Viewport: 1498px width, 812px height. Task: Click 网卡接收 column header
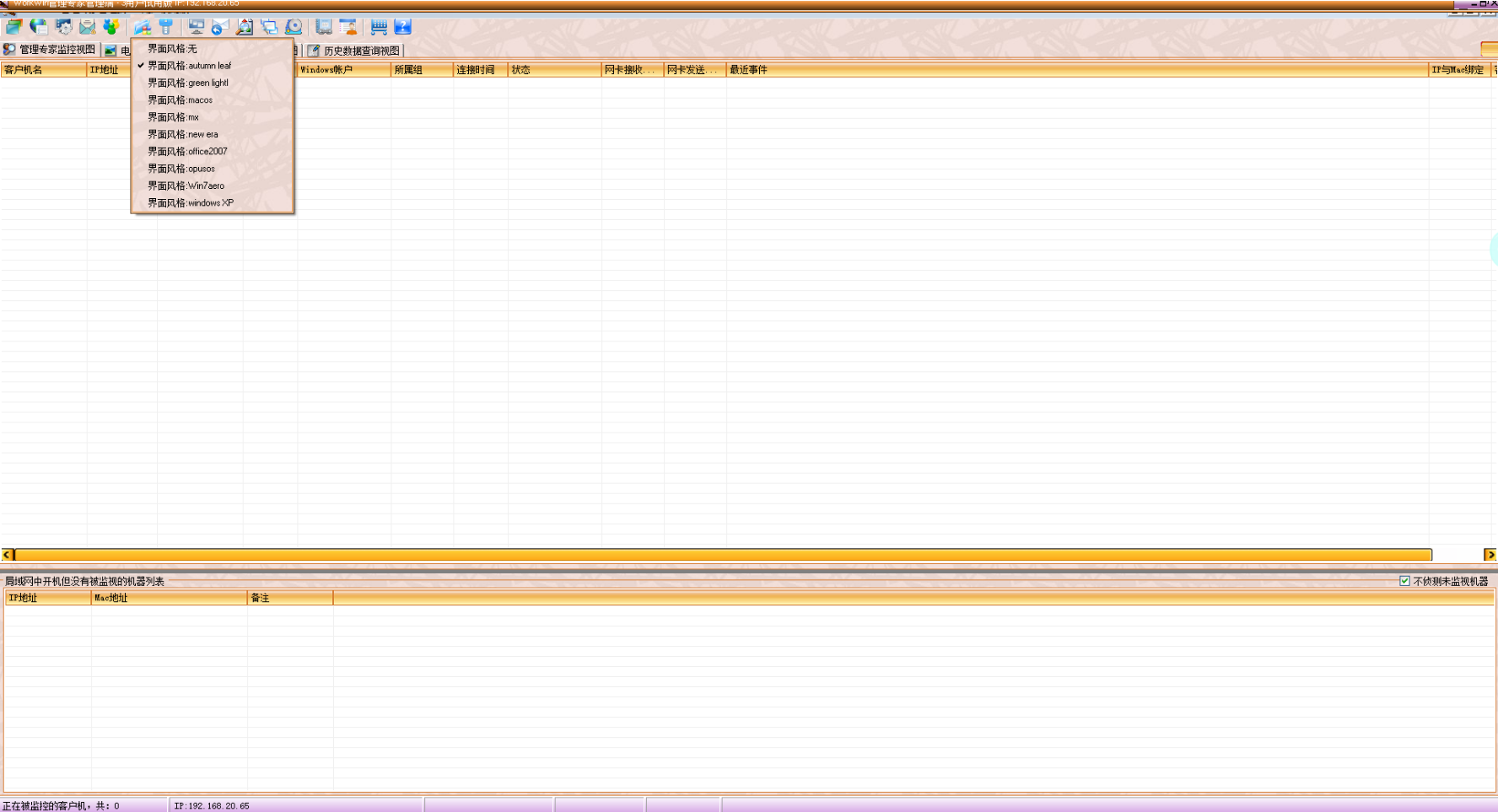[x=633, y=70]
